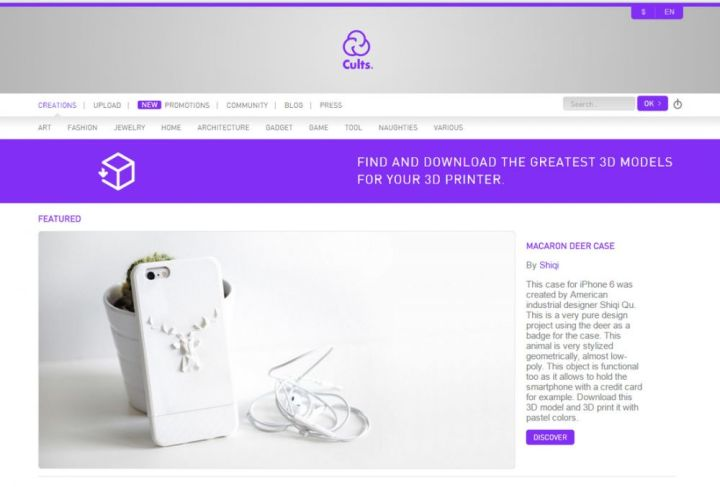Open the dollar currency selector
720x487 pixels.
coord(643,12)
